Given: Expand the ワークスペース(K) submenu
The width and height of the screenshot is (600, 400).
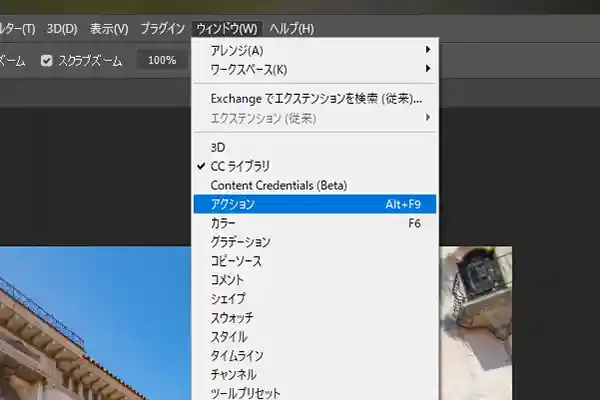Looking at the screenshot, I should click(x=315, y=69).
